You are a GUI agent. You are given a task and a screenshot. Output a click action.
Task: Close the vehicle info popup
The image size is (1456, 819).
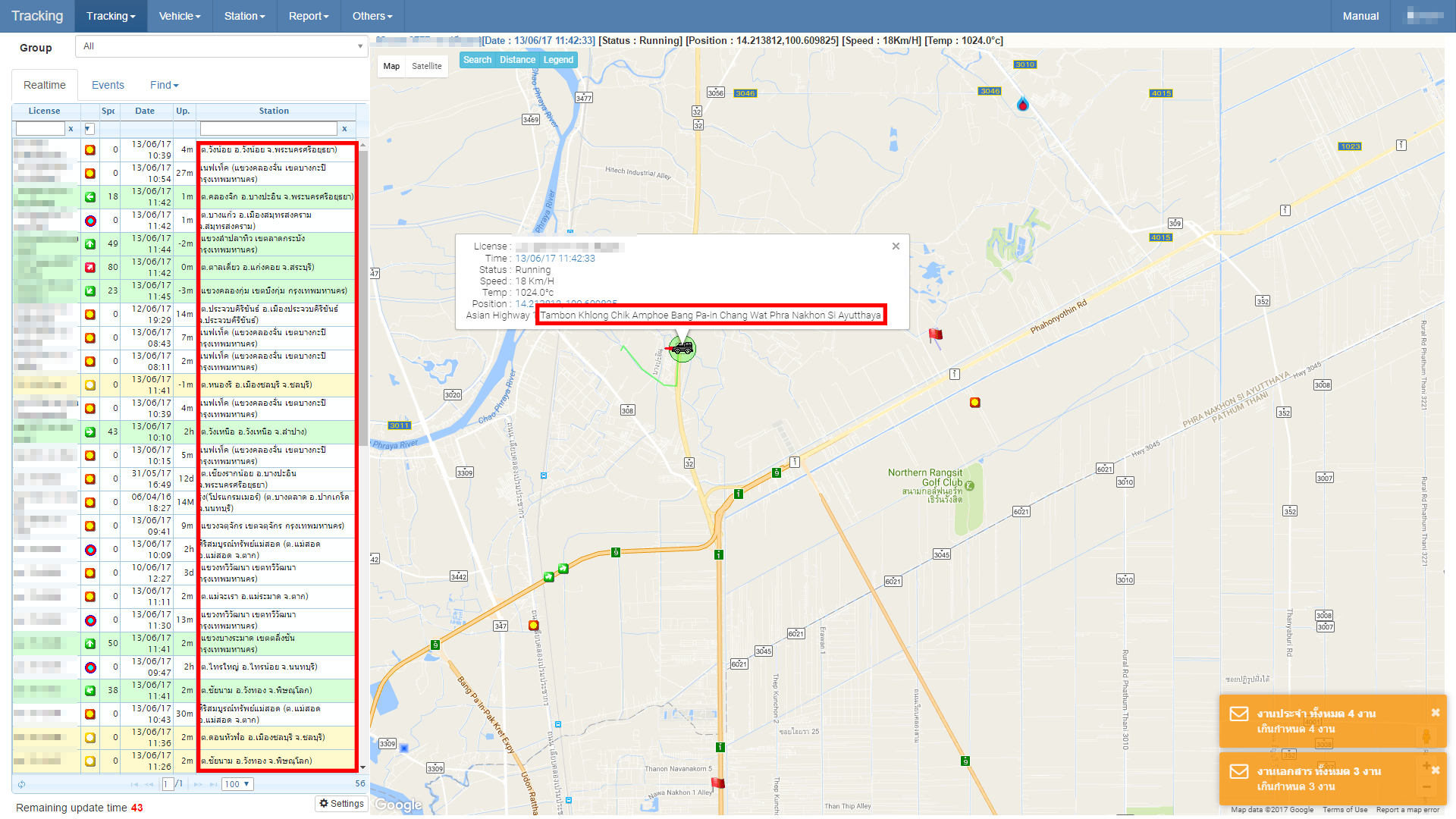[x=896, y=246]
